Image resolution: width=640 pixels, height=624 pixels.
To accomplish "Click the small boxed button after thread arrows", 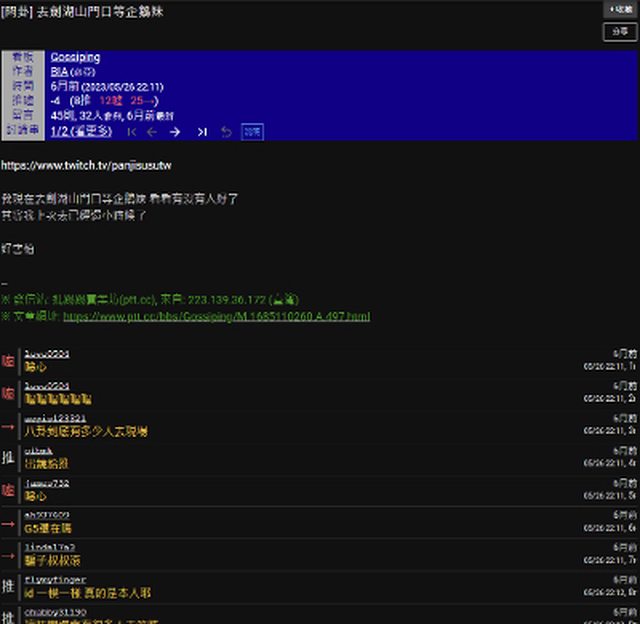I will [252, 131].
